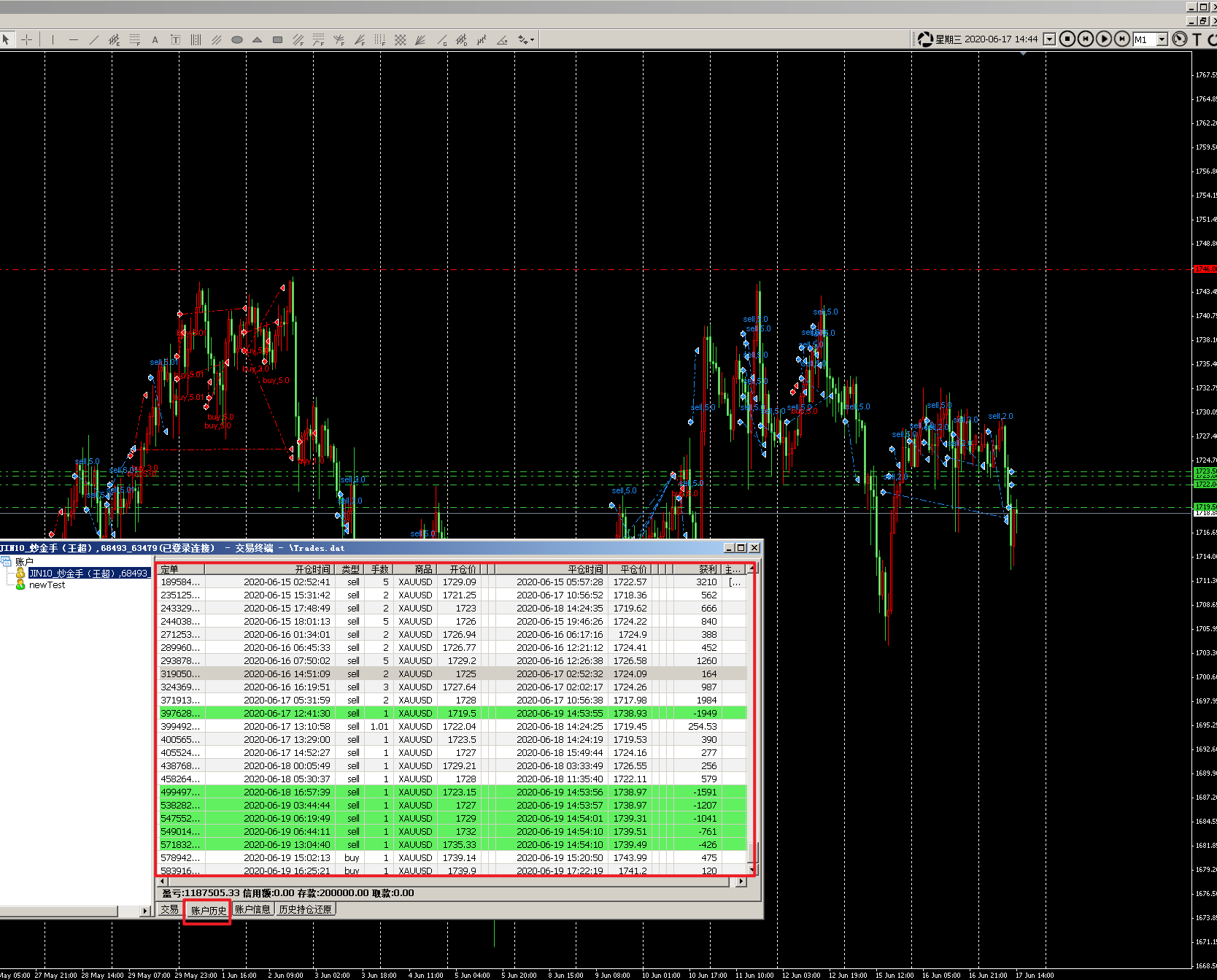
Task: Sort by 获利 column header
Action: pos(706,569)
